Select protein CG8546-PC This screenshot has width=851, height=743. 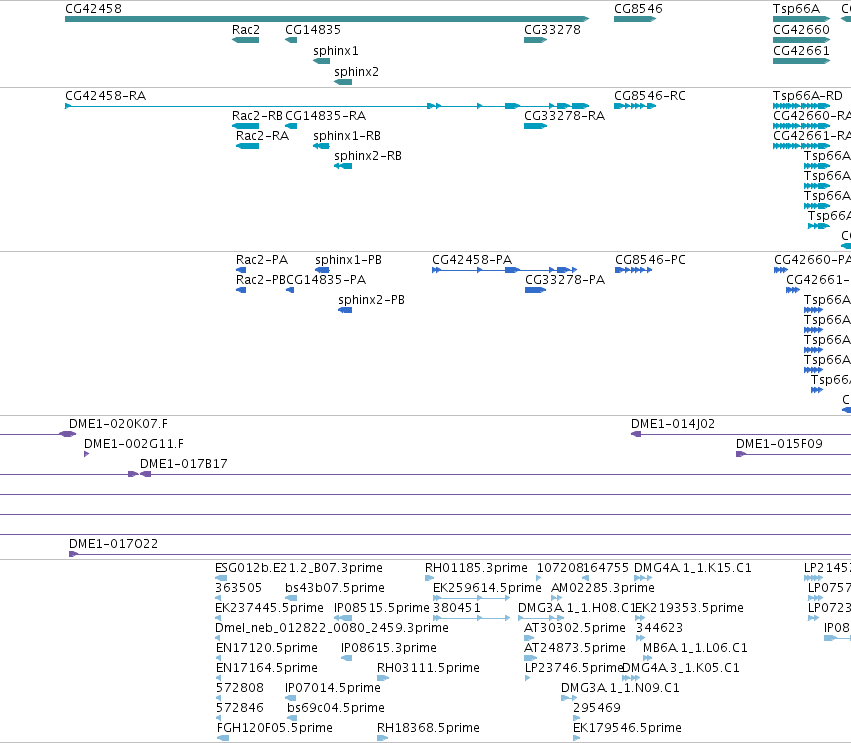(633, 270)
